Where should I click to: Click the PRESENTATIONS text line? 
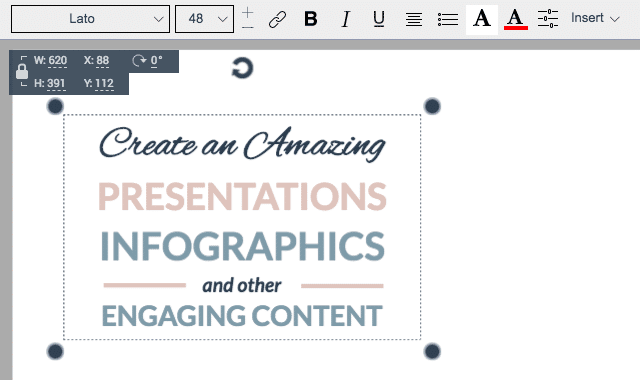tap(242, 196)
